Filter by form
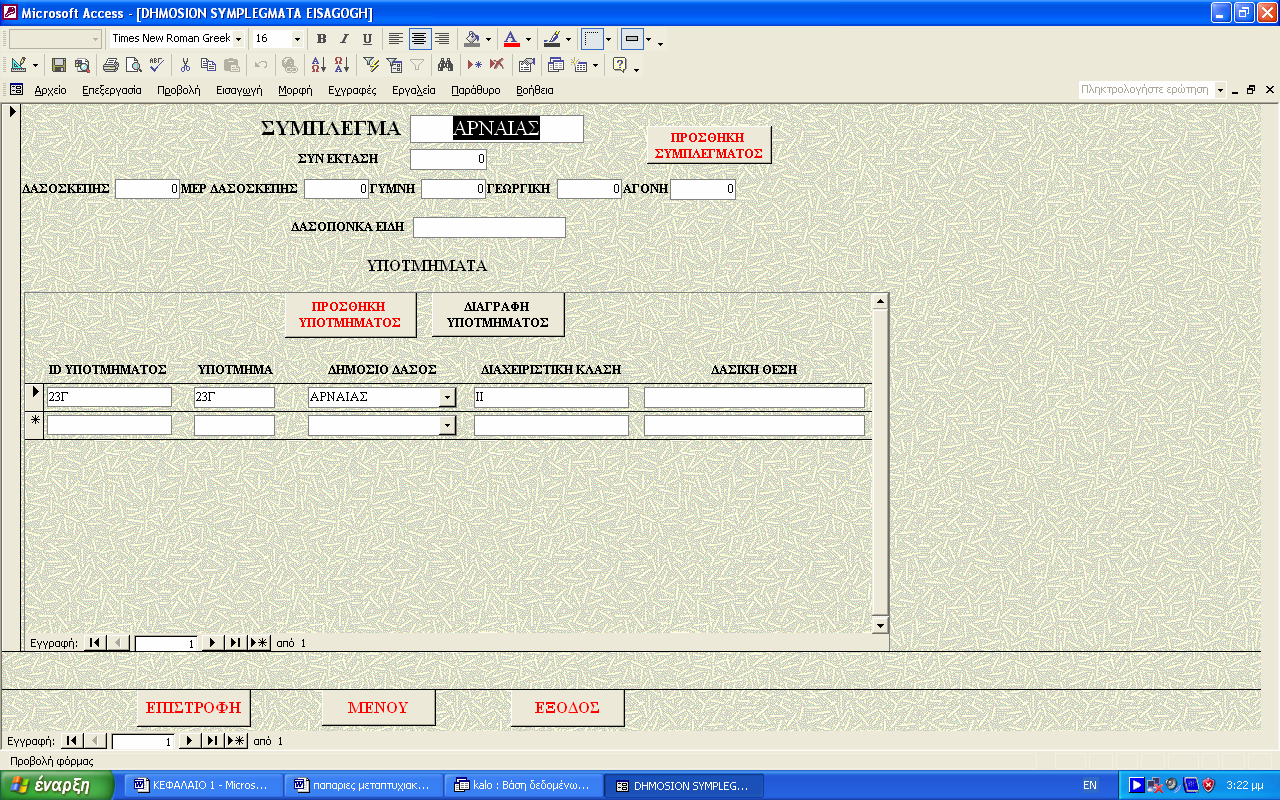 click(x=394, y=65)
